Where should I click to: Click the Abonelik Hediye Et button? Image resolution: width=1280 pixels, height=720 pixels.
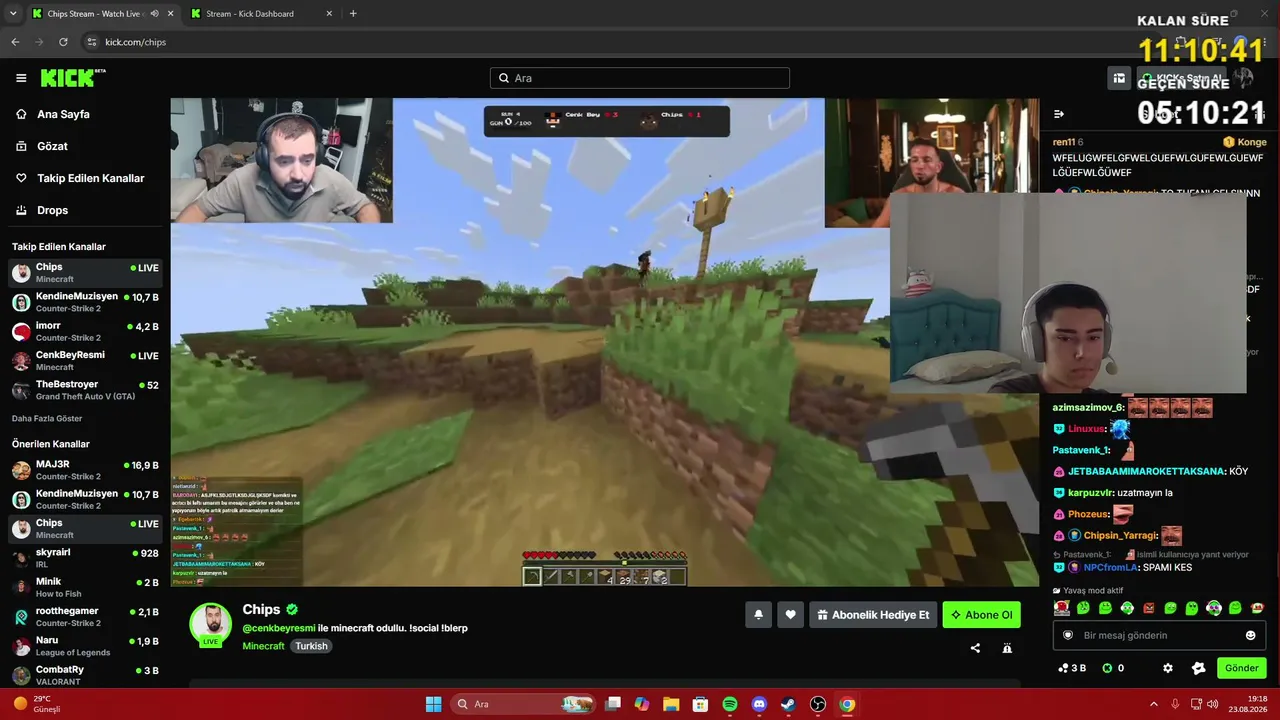click(x=873, y=615)
